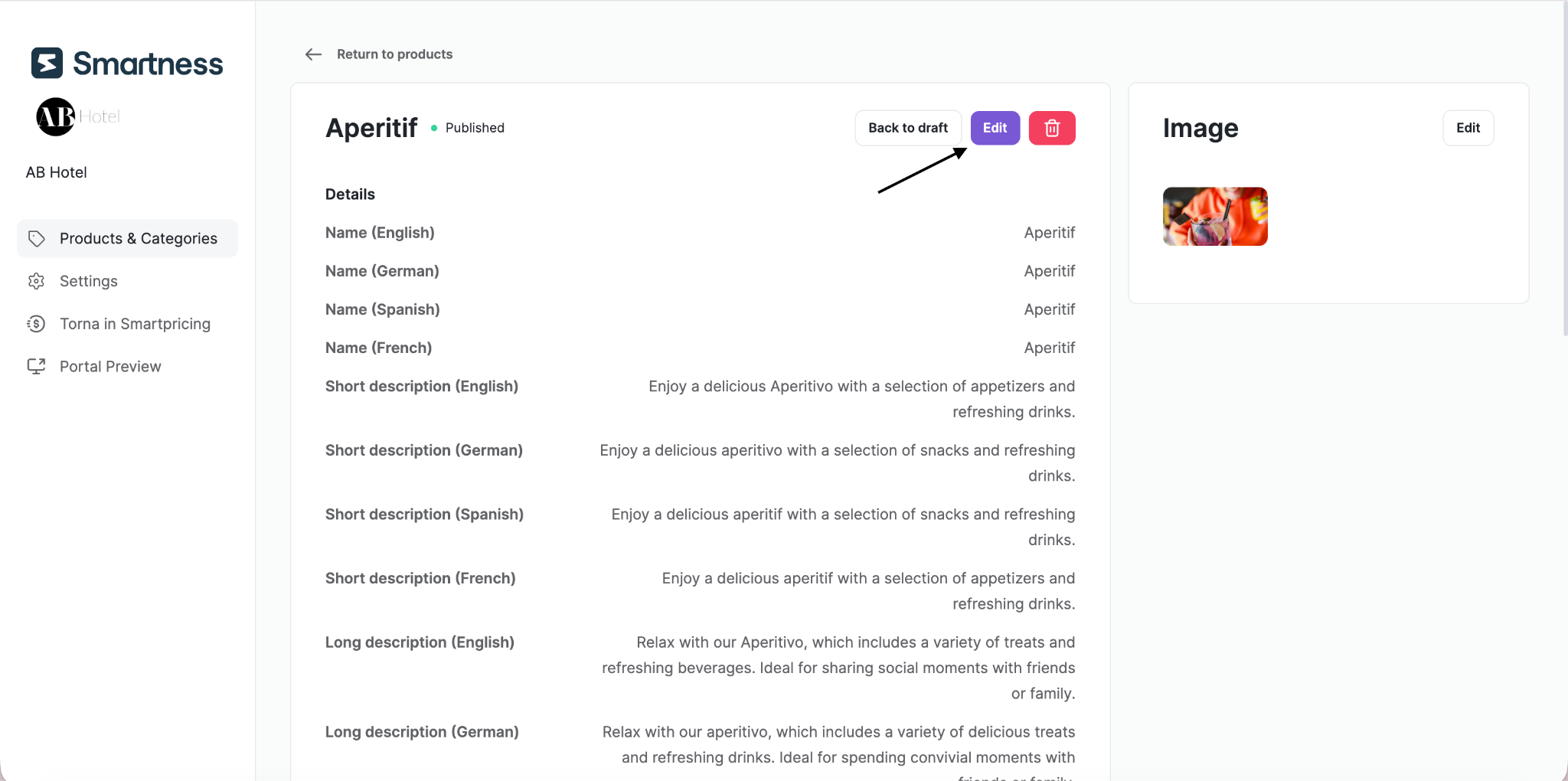Click the tag icon for Products & Categories
The height and width of the screenshot is (781, 1568).
(x=36, y=239)
